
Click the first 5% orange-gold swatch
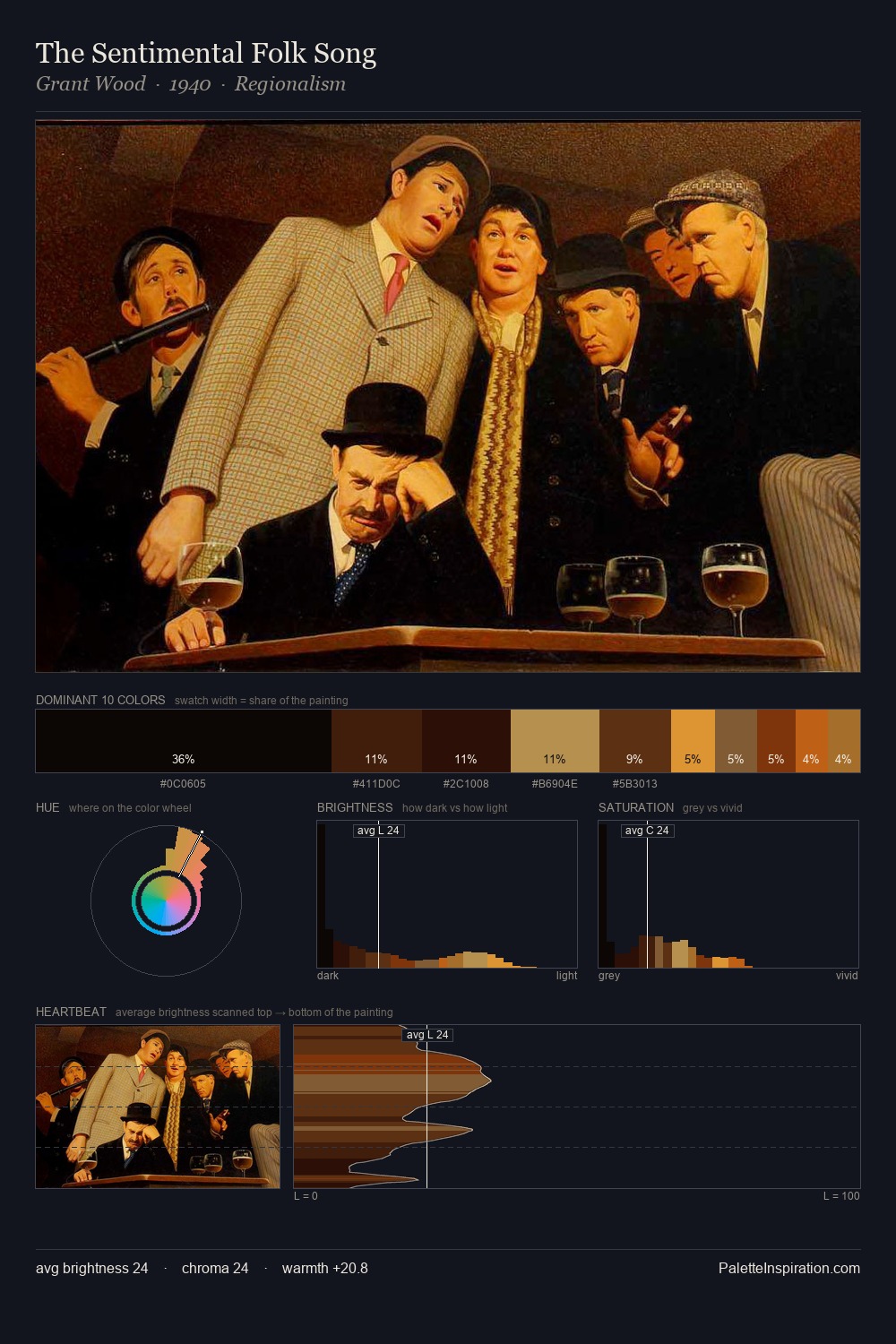coord(693,741)
